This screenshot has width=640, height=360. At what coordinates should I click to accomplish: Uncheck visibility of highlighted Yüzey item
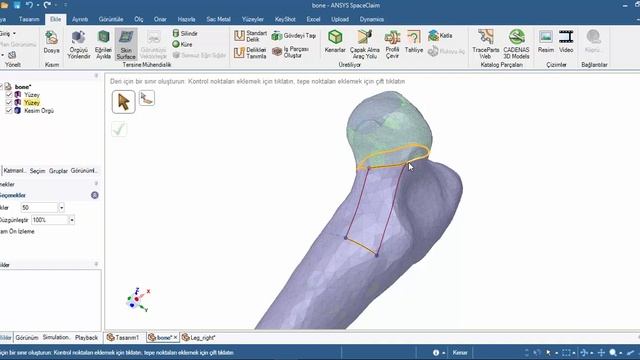[x=9, y=102]
